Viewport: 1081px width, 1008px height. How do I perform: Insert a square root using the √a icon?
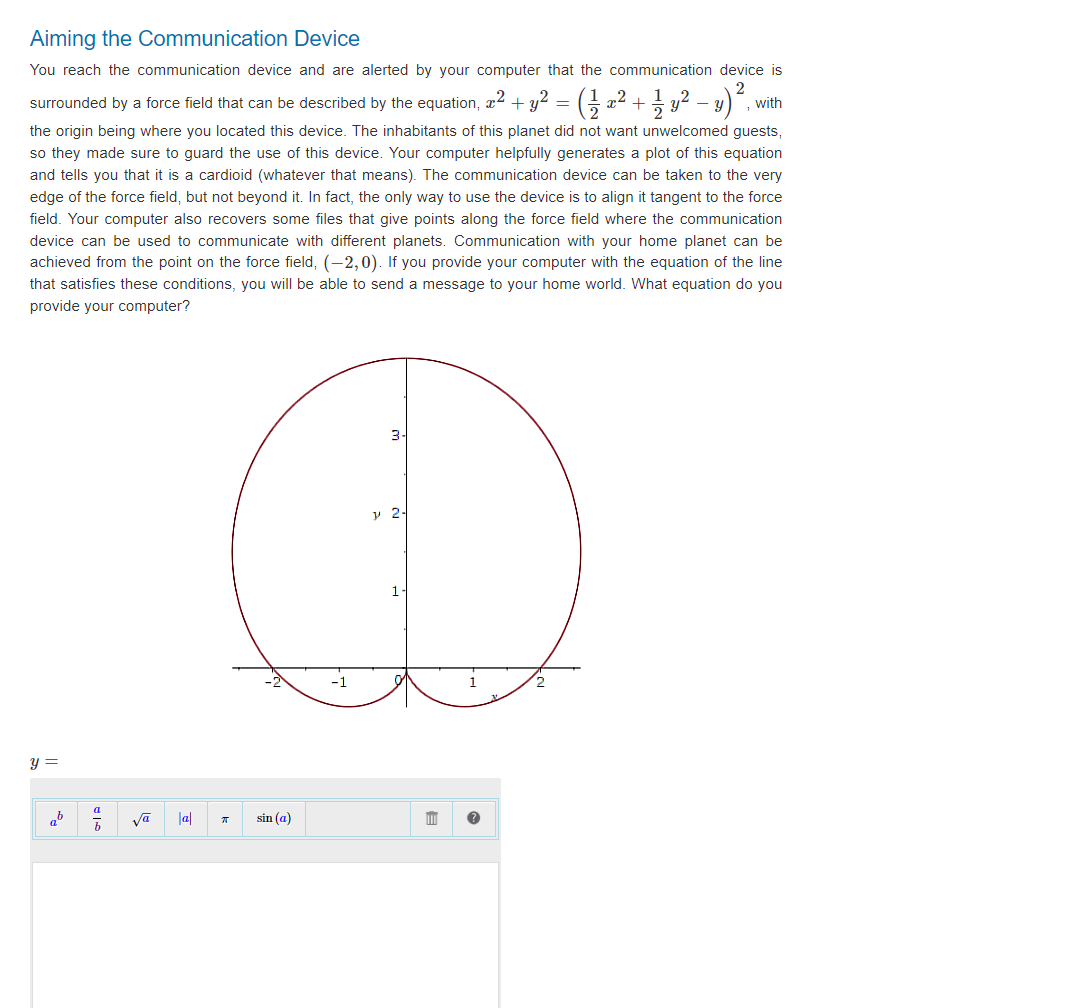coord(139,818)
